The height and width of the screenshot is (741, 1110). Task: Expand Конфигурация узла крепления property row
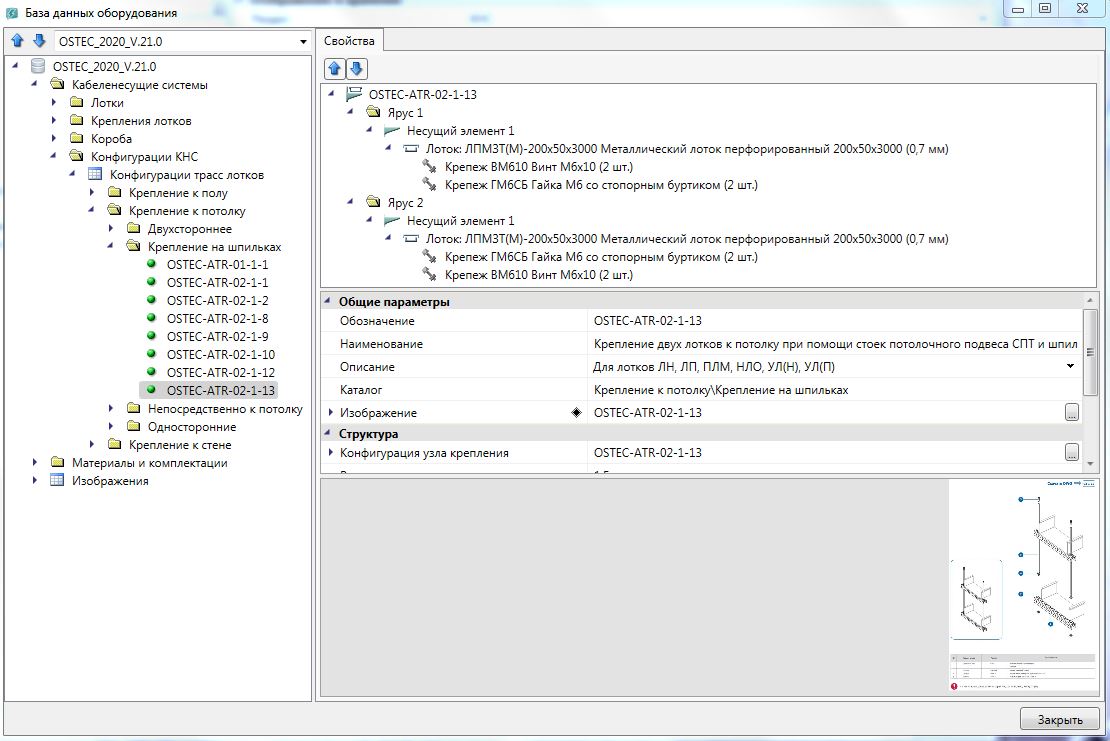[331, 452]
